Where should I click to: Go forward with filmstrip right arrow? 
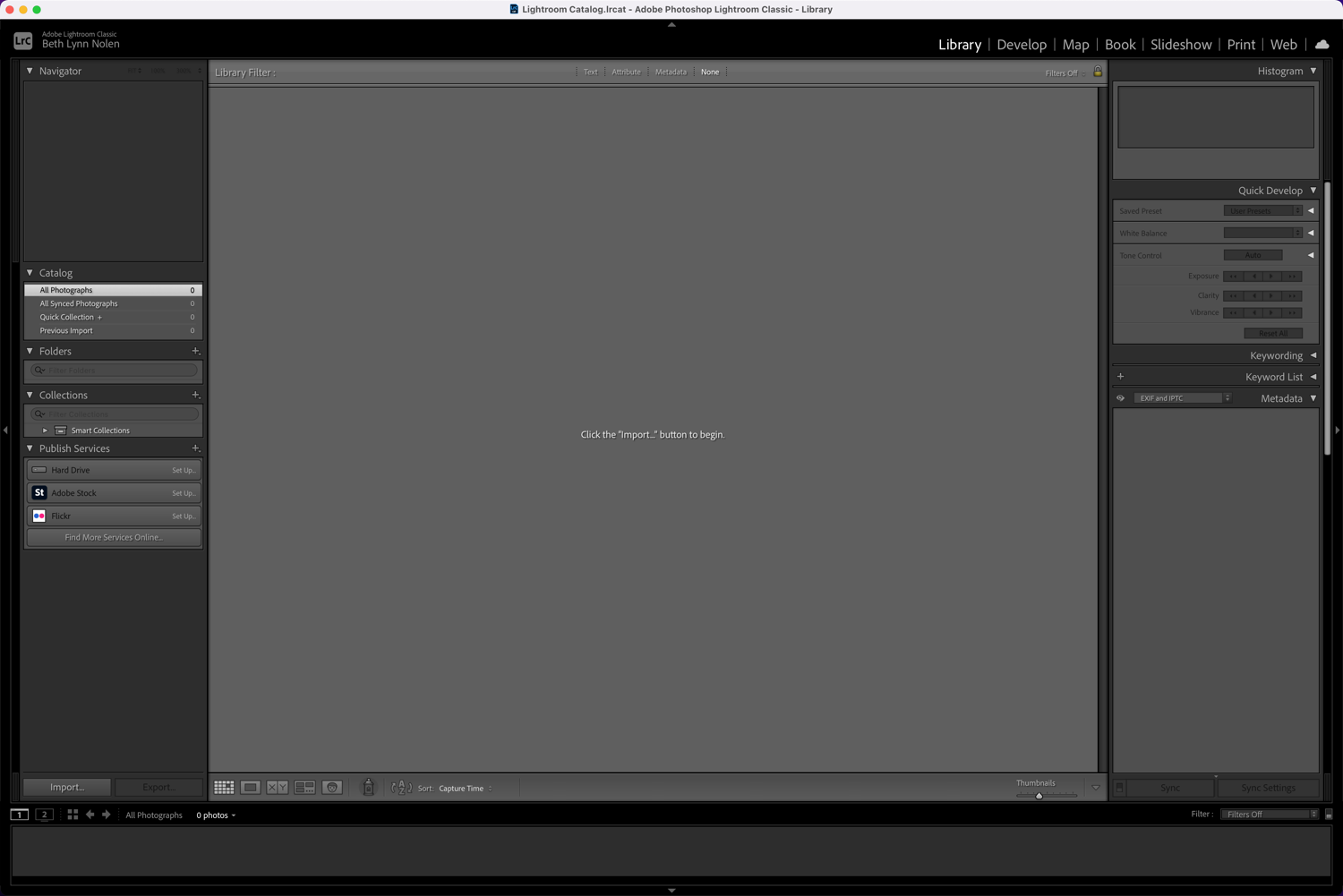tap(107, 815)
